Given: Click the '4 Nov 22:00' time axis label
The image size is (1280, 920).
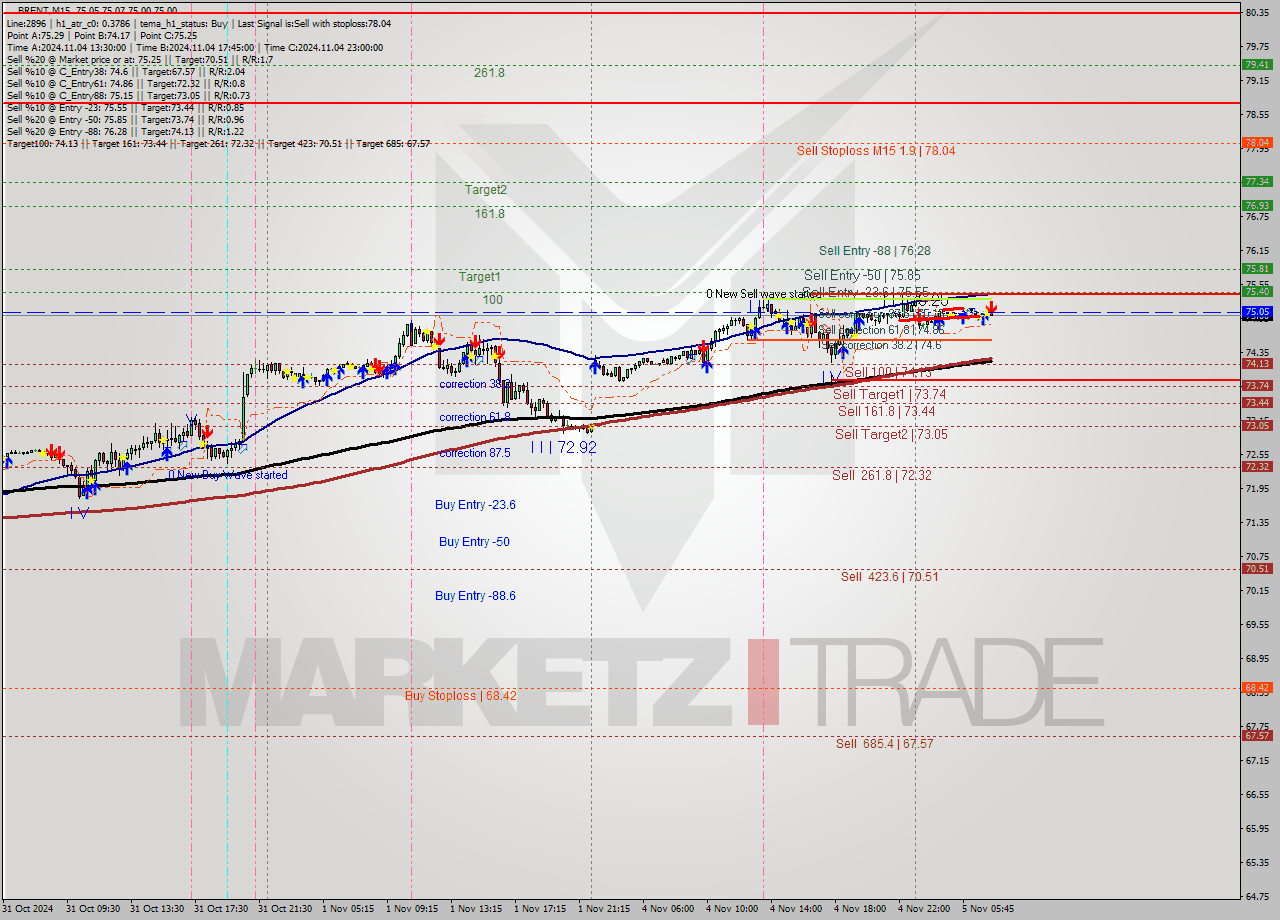Looking at the screenshot, I should 924,909.
